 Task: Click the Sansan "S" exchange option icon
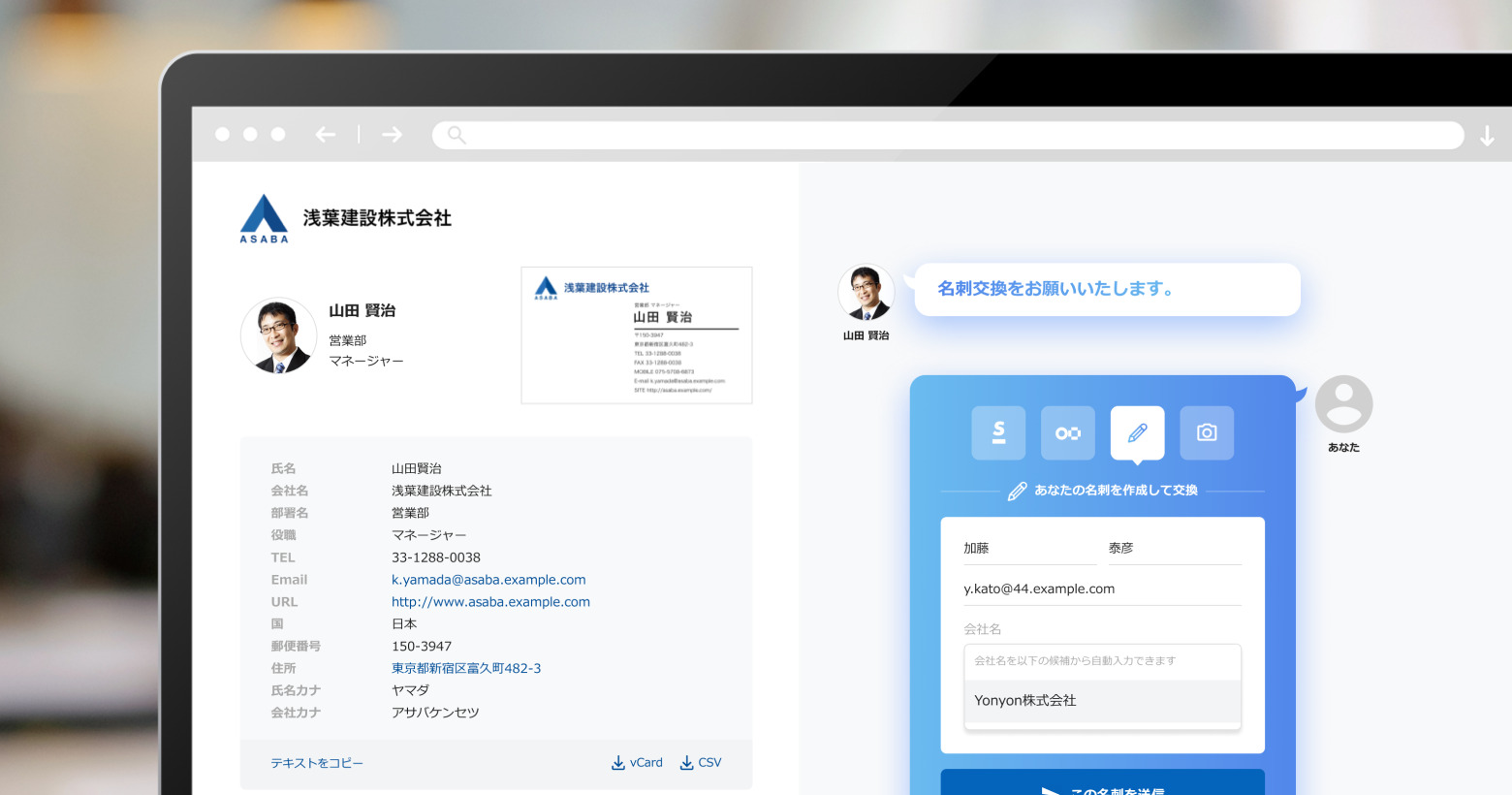(998, 433)
